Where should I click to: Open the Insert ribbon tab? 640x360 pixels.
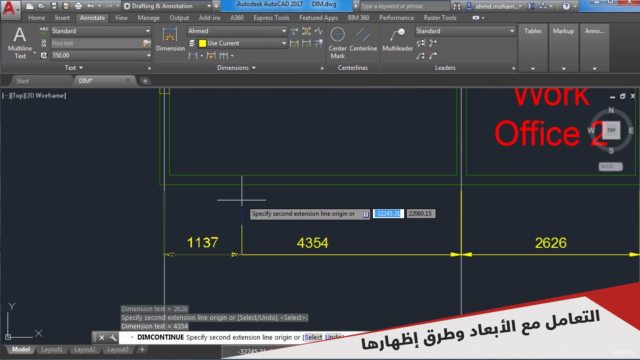[62, 18]
